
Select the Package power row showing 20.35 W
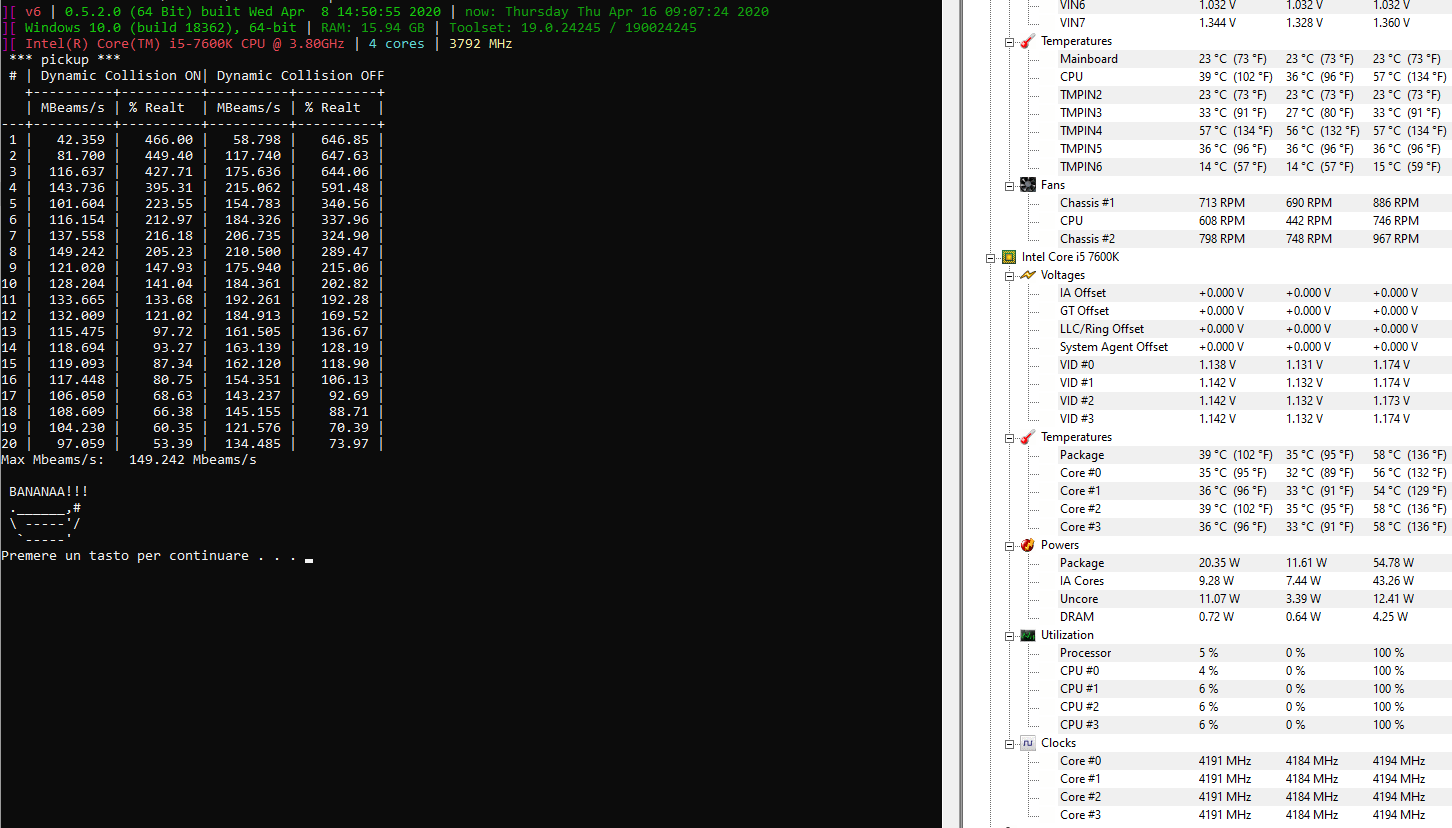(1254, 563)
